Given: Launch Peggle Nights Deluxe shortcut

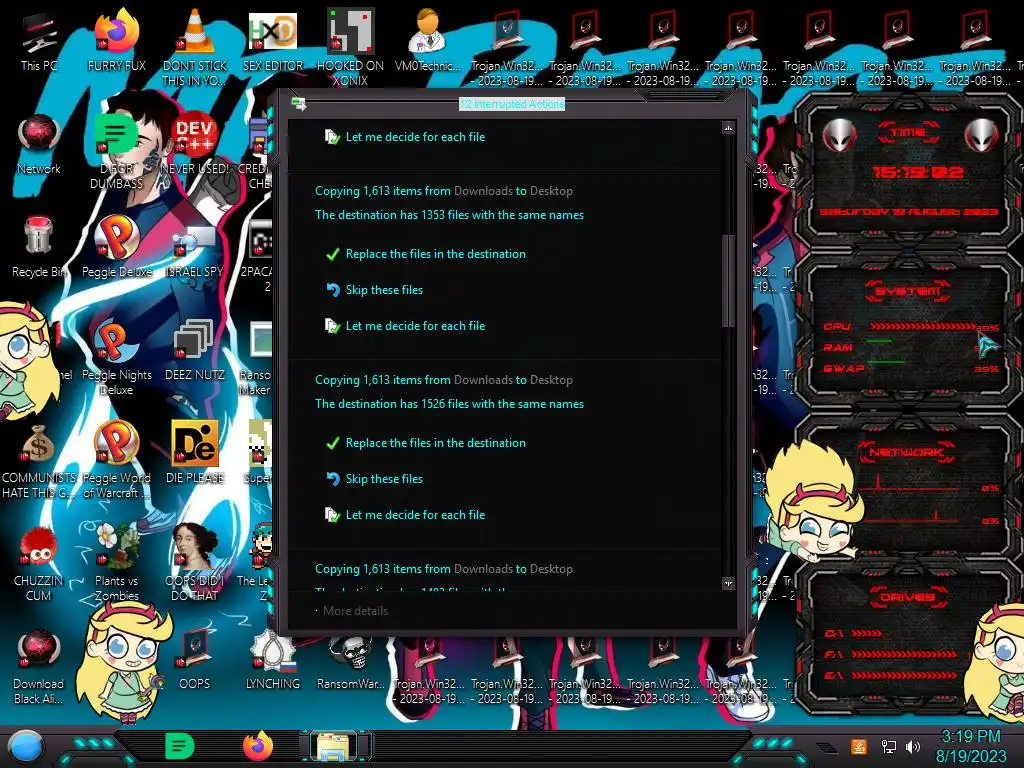Looking at the screenshot, I should (x=117, y=356).
